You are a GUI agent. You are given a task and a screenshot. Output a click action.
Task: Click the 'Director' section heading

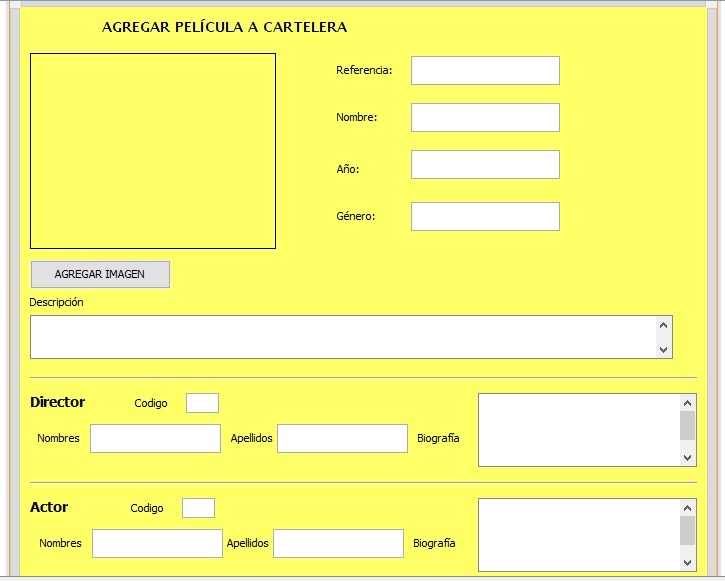point(57,402)
